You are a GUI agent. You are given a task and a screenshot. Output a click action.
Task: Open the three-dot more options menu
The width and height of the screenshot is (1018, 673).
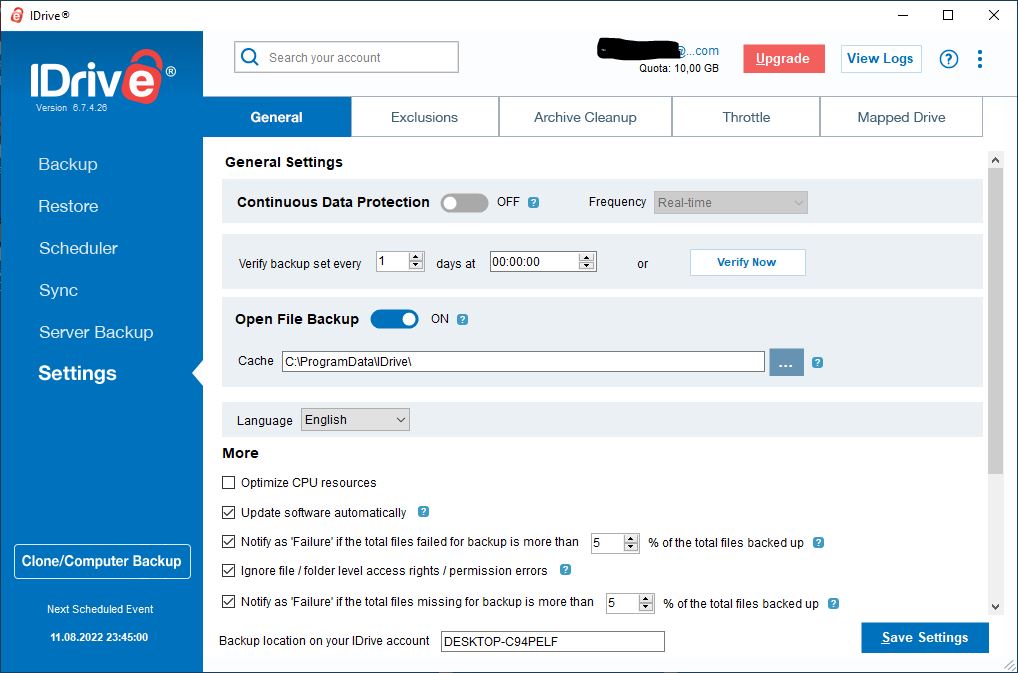[980, 59]
